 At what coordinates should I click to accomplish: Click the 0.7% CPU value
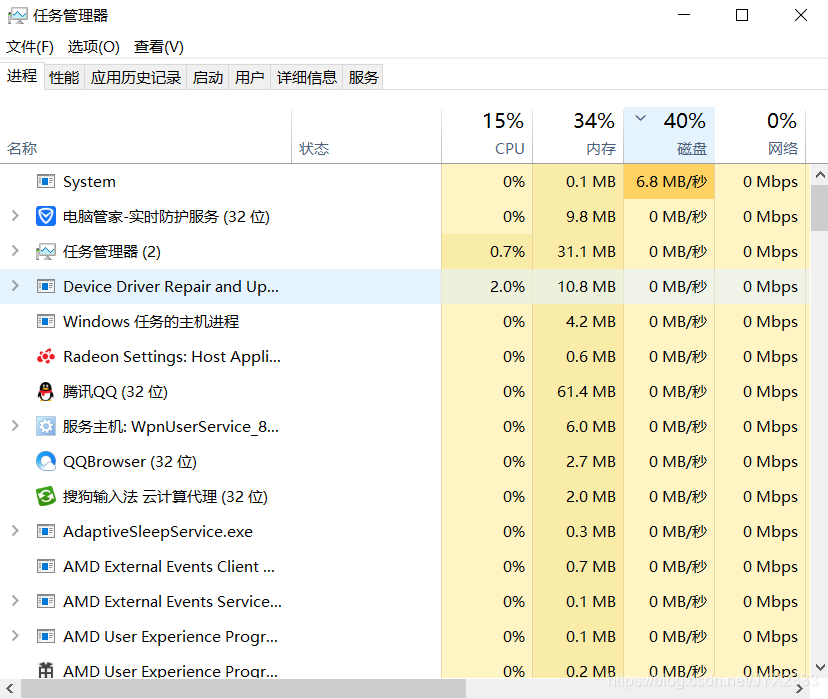click(x=507, y=252)
